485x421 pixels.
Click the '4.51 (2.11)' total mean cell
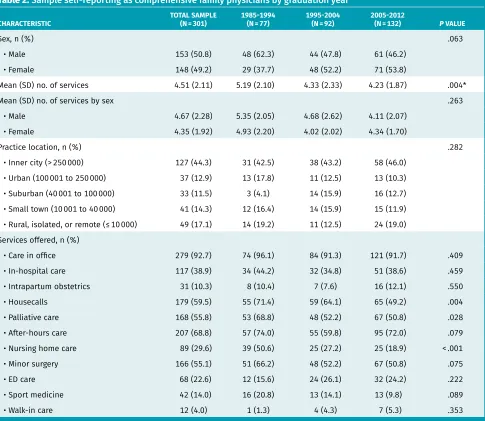pos(193,85)
